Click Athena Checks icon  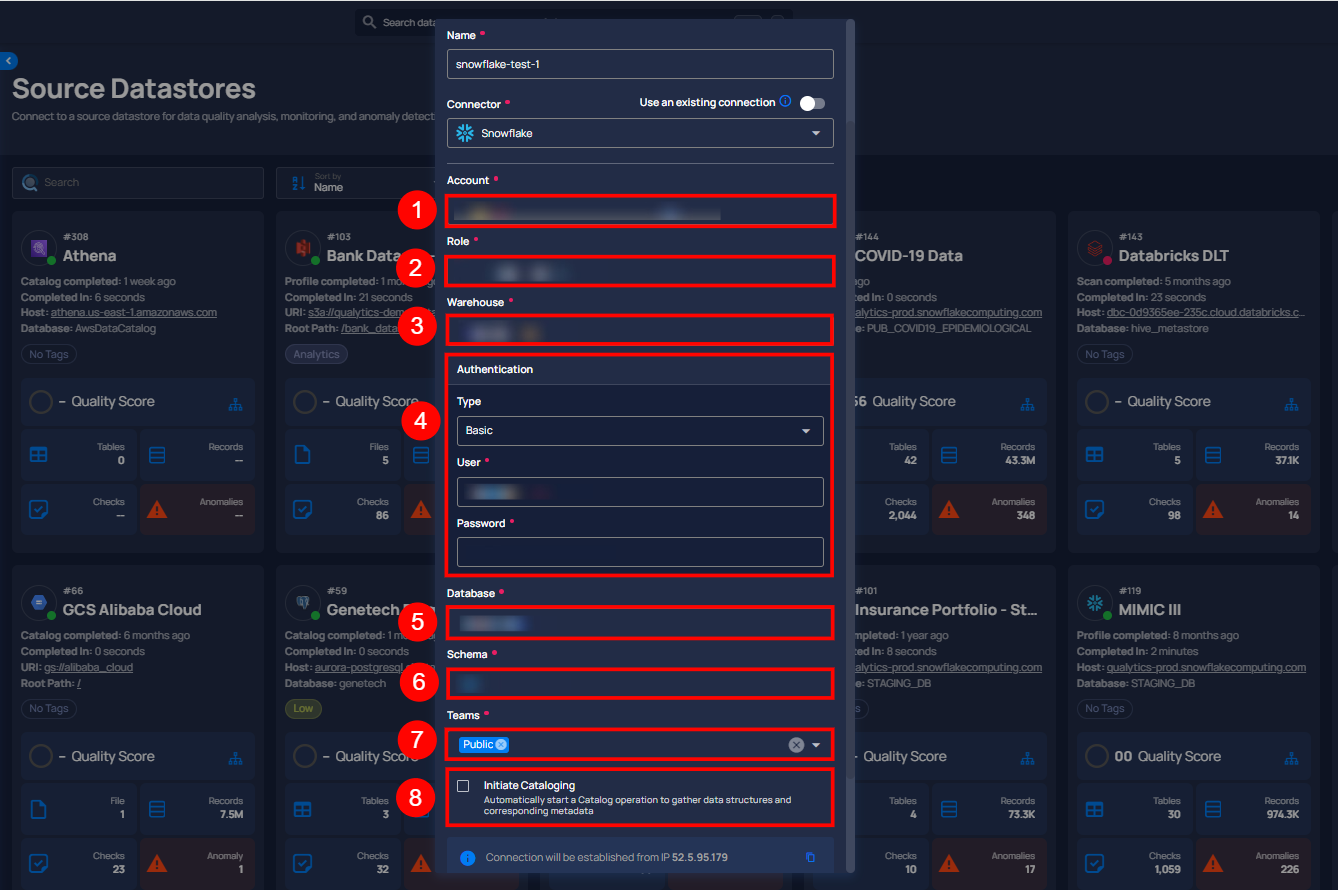[x=38, y=510]
